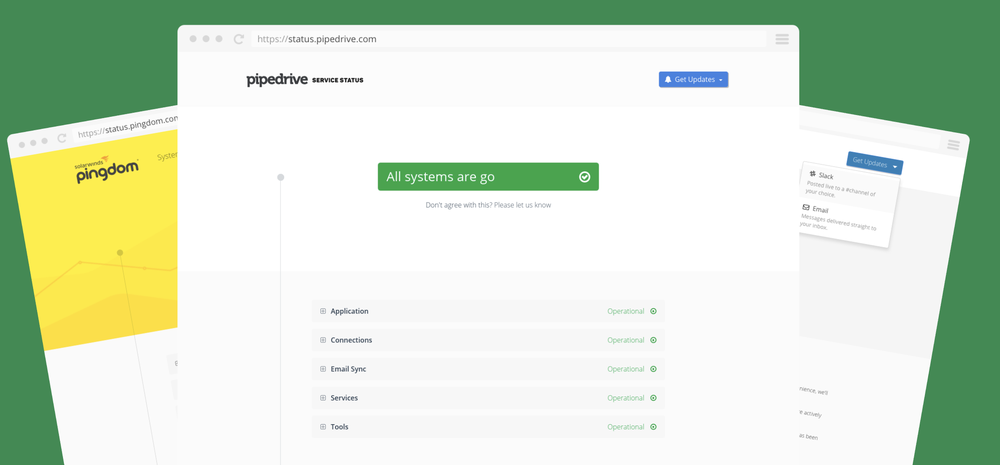1000x465 pixels.
Task: Open hamburger menu in Pipedrive browser window
Action: point(782,39)
